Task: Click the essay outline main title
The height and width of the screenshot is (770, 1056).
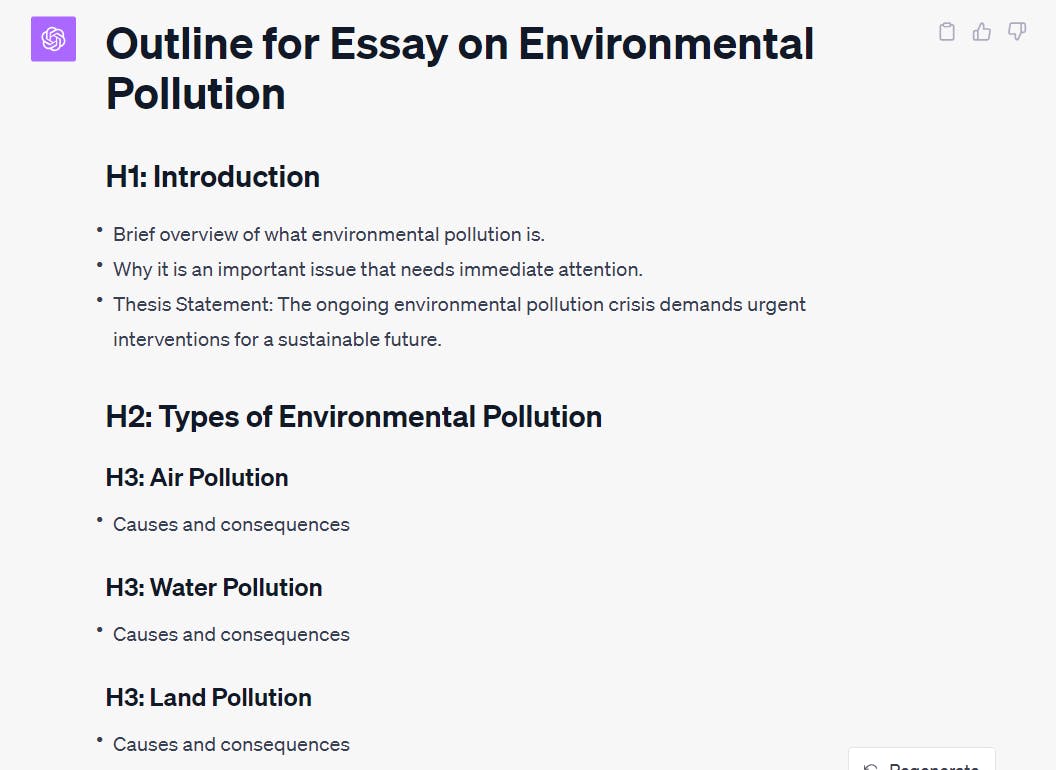Action: click(x=459, y=68)
